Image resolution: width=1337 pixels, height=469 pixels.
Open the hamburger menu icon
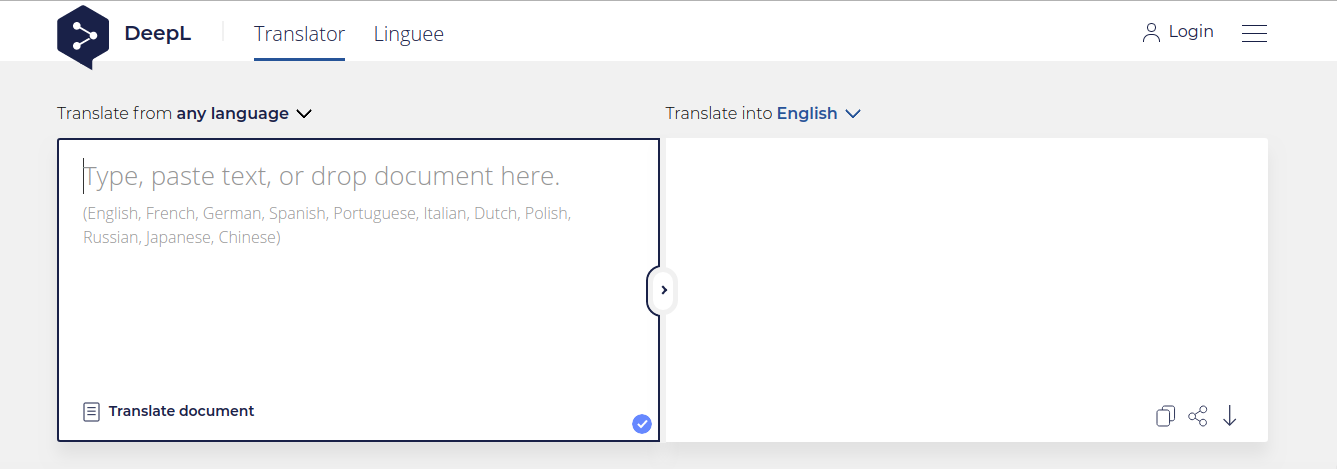coord(1254,33)
